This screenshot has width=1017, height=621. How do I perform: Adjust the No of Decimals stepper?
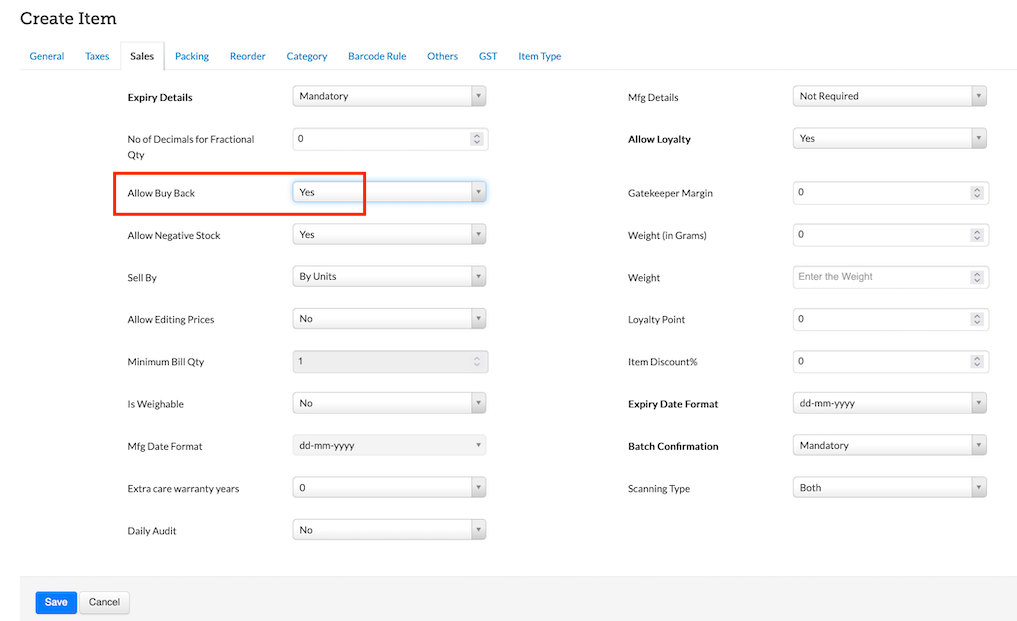477,139
